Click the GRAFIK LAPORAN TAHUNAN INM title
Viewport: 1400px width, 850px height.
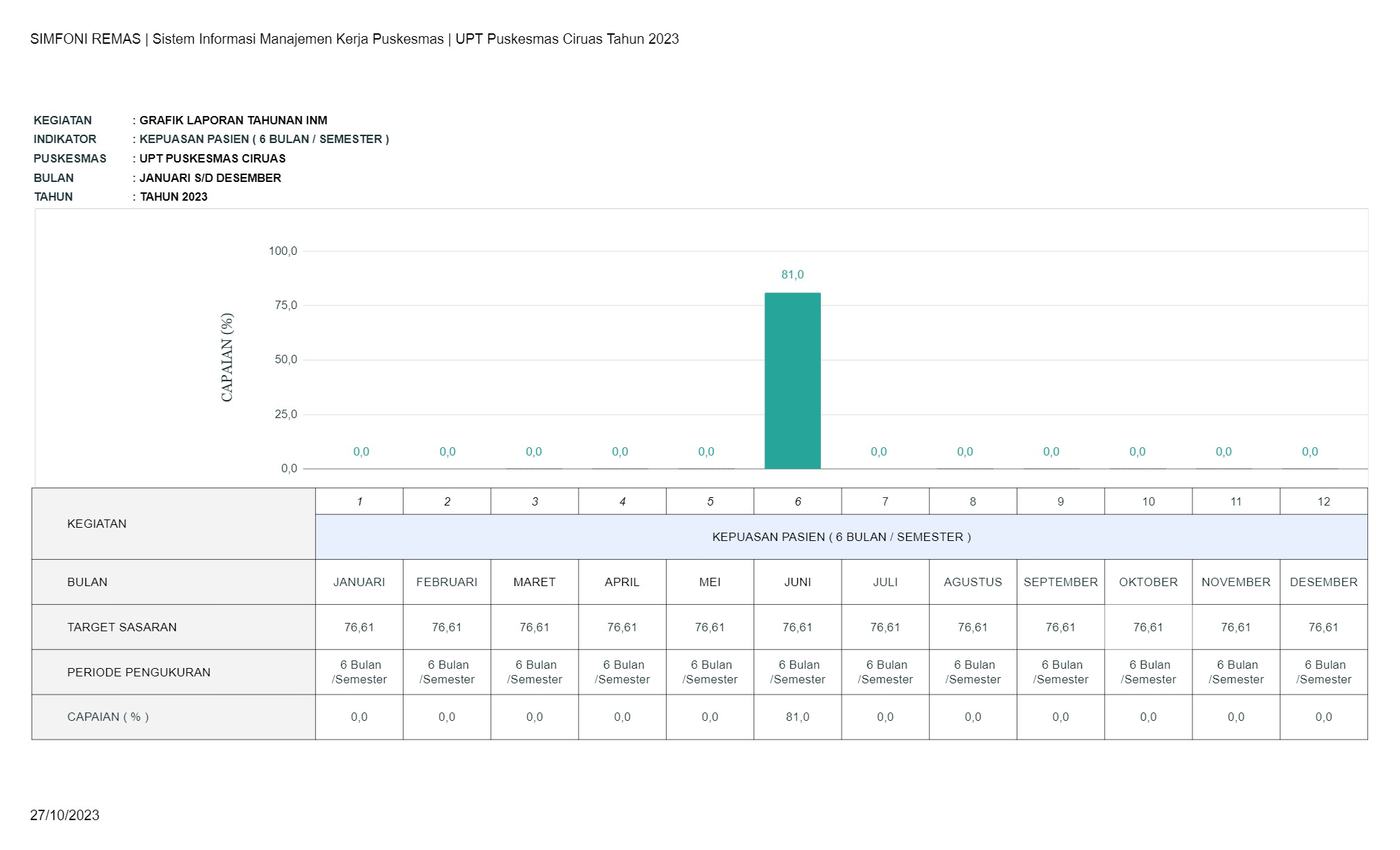(233, 120)
